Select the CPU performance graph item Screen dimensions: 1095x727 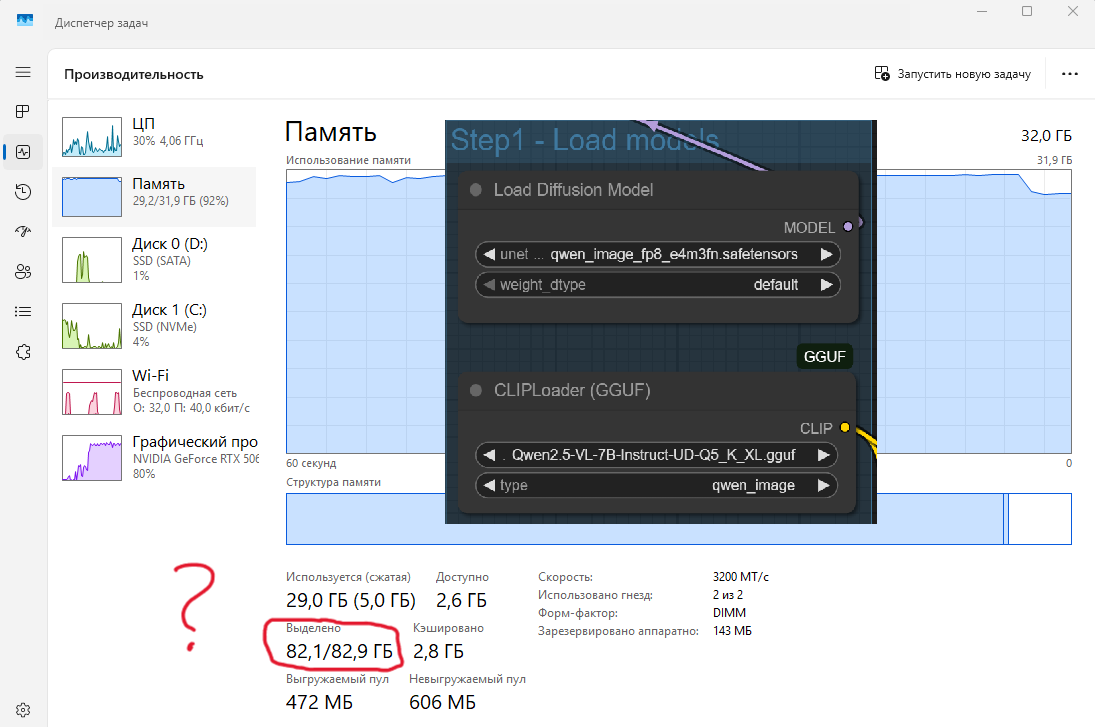pos(154,136)
